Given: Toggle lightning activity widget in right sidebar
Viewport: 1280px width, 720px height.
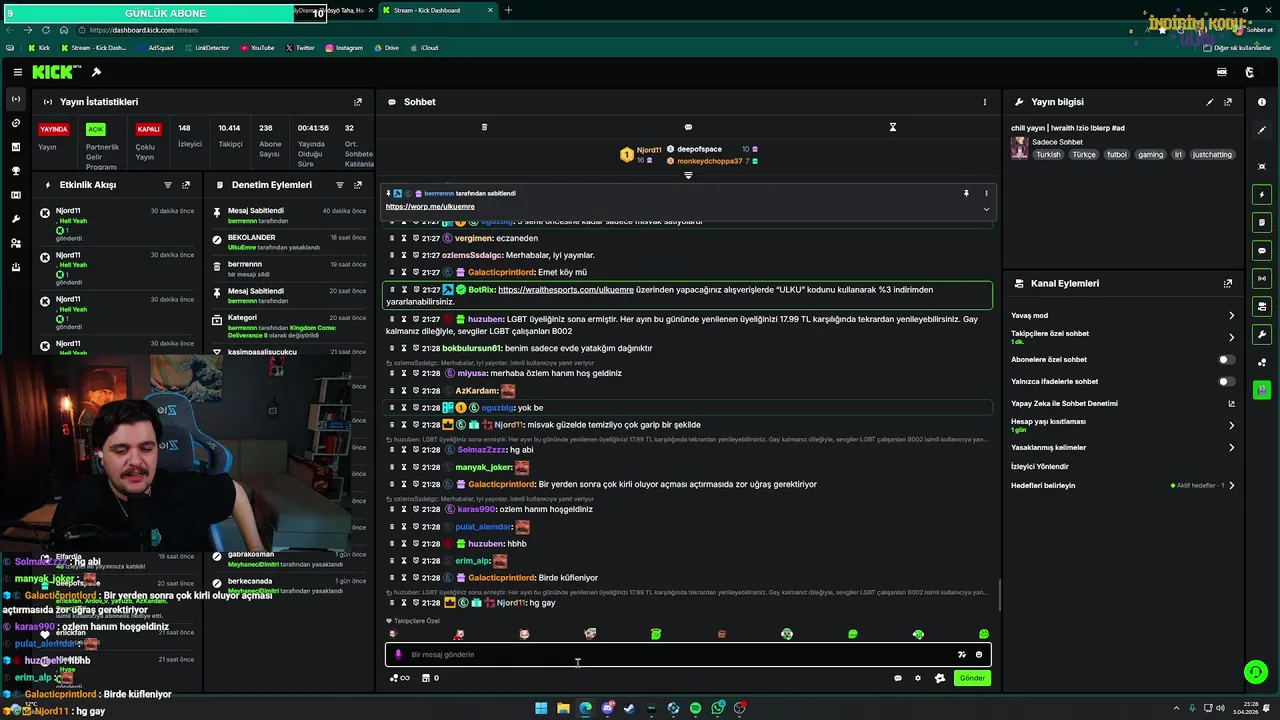Looking at the screenshot, I should pyautogui.click(x=1262, y=194).
